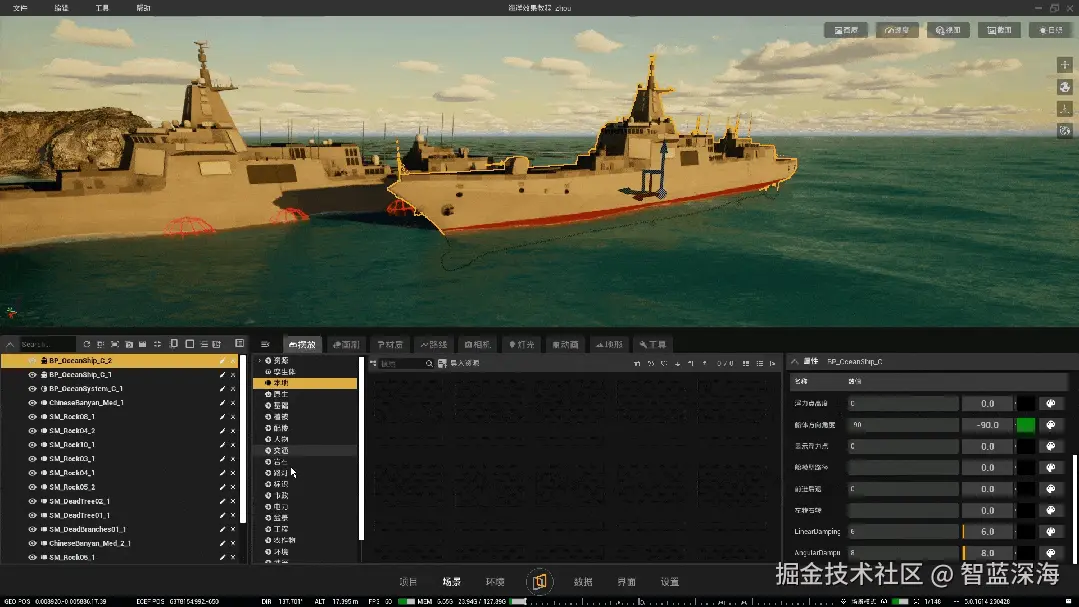Switch to the 灯光 tab
Image resolution: width=1079 pixels, height=607 pixels.
(520, 344)
